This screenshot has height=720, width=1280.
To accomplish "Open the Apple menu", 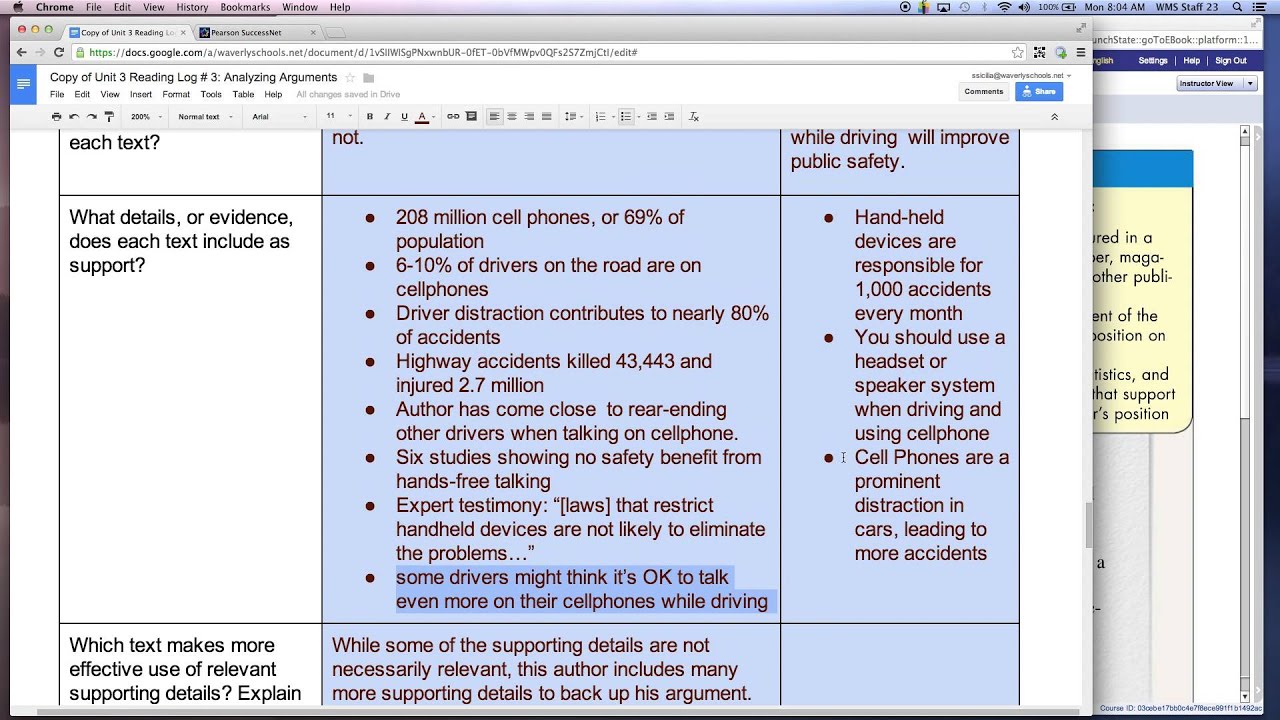I will point(17,7).
